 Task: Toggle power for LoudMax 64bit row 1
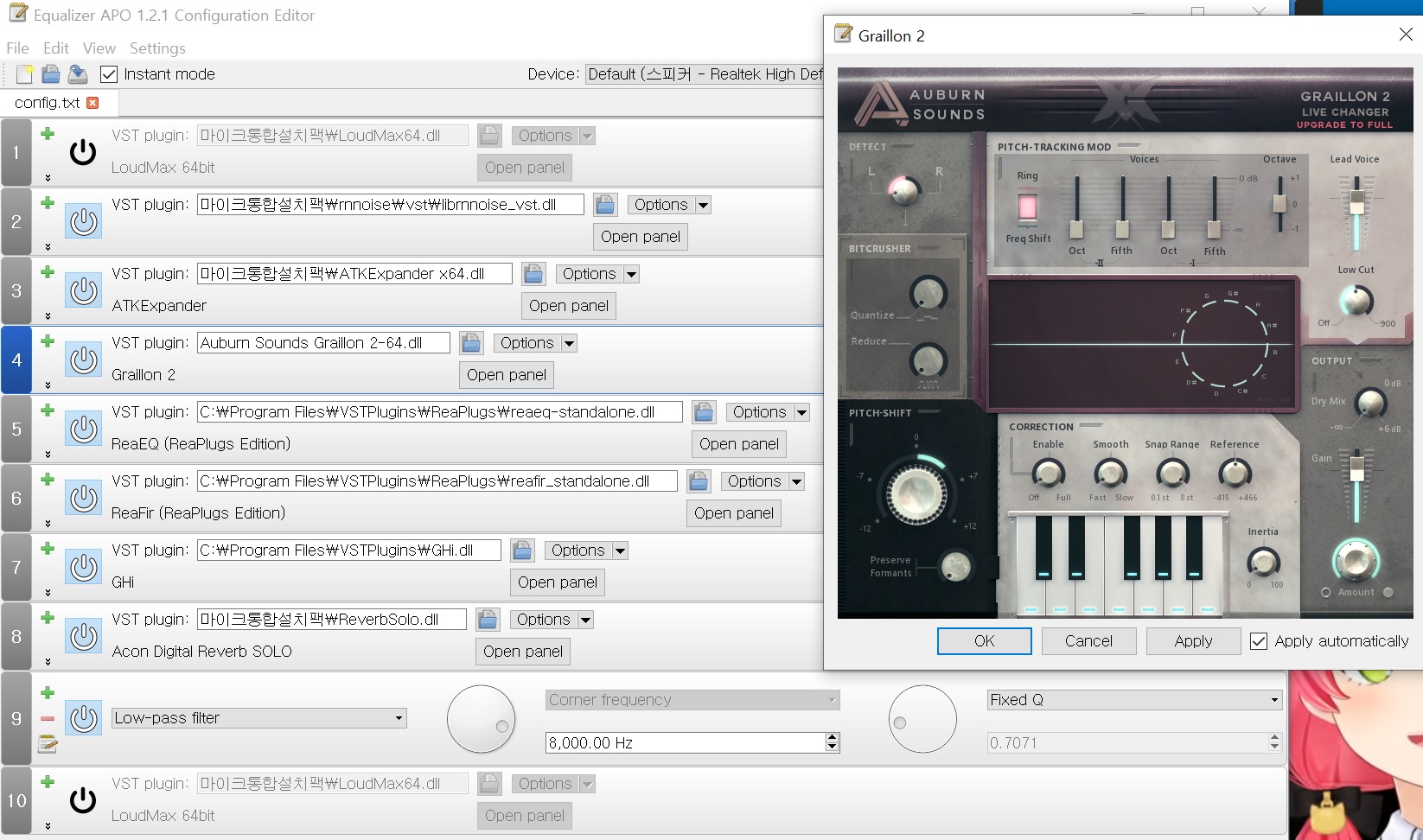pos(83,153)
